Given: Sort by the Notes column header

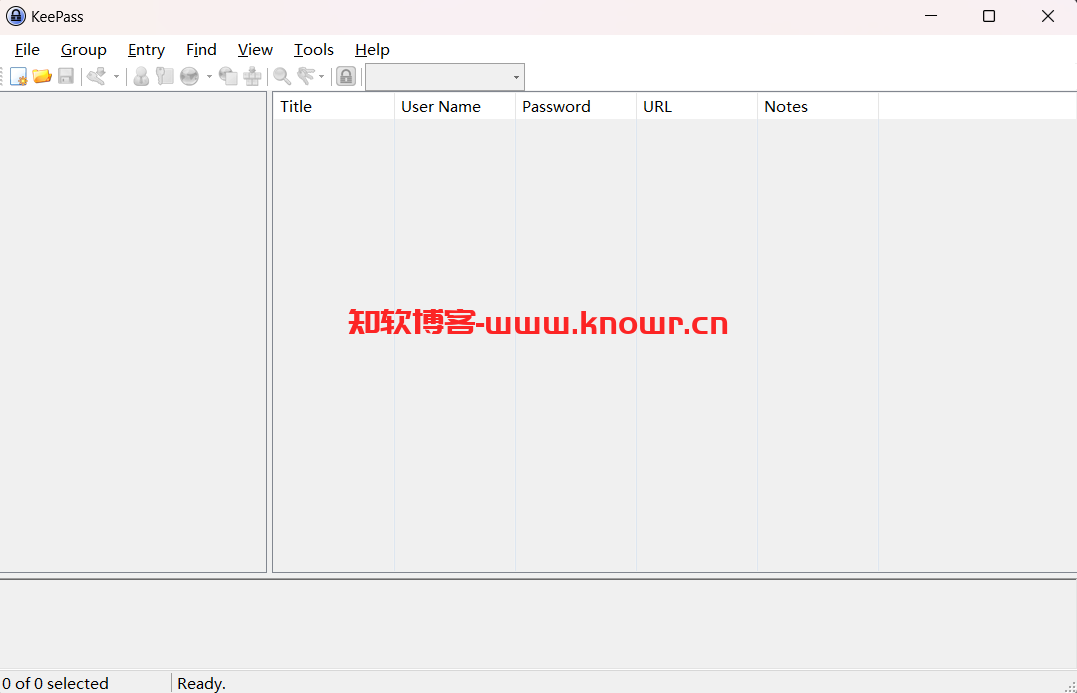Looking at the screenshot, I should (817, 106).
